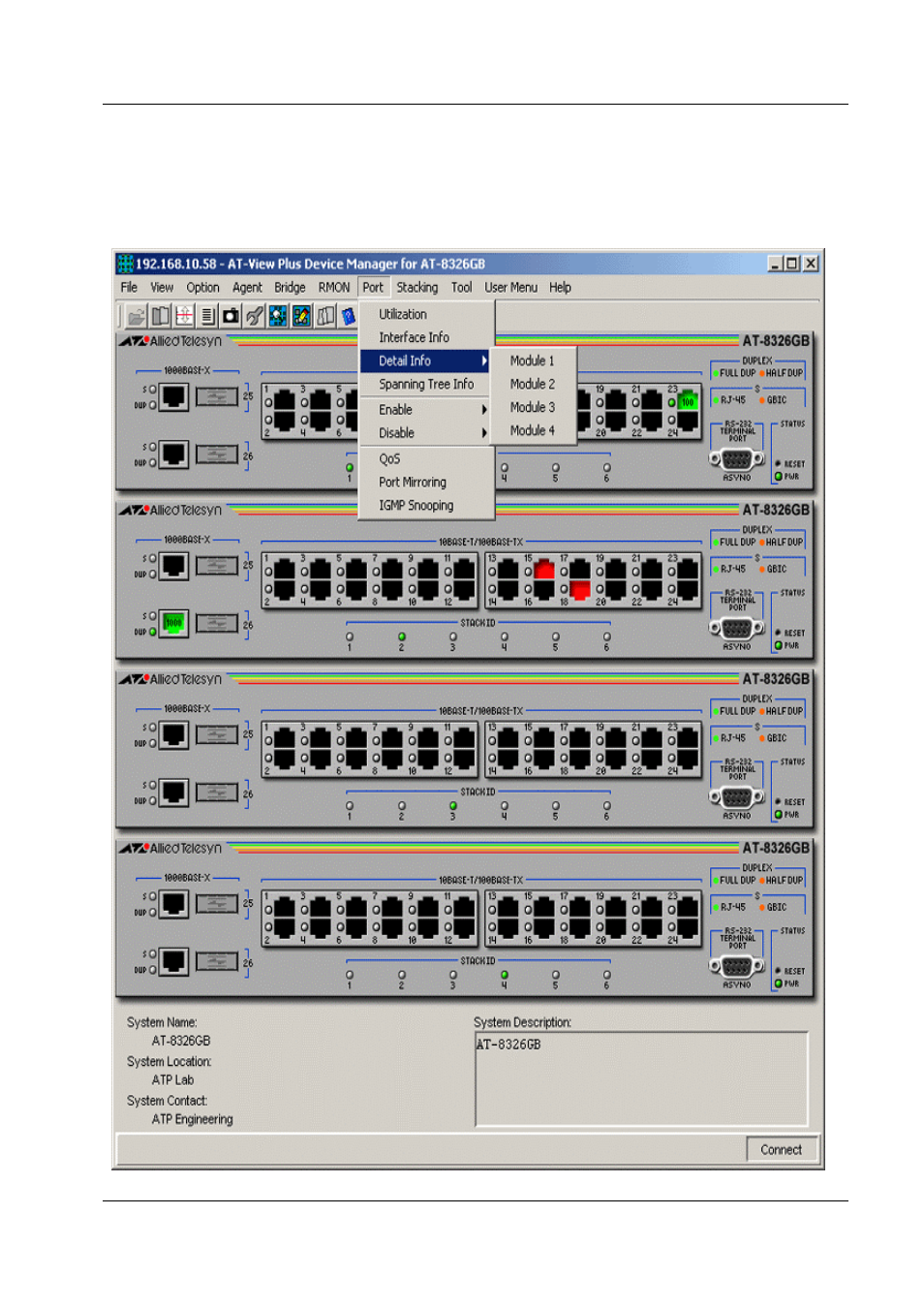Choose QoS from the Port menu
The height and width of the screenshot is (1308, 924).
pos(426,459)
